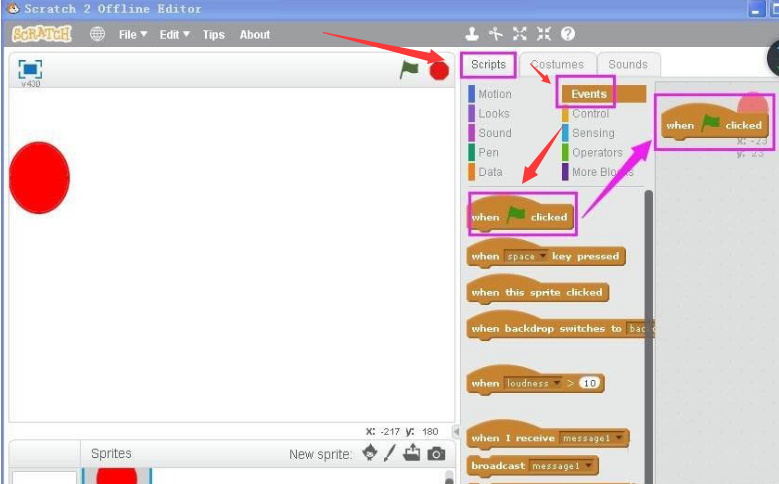779x484 pixels.
Task: Open the space key dropdown
Action: (526, 256)
